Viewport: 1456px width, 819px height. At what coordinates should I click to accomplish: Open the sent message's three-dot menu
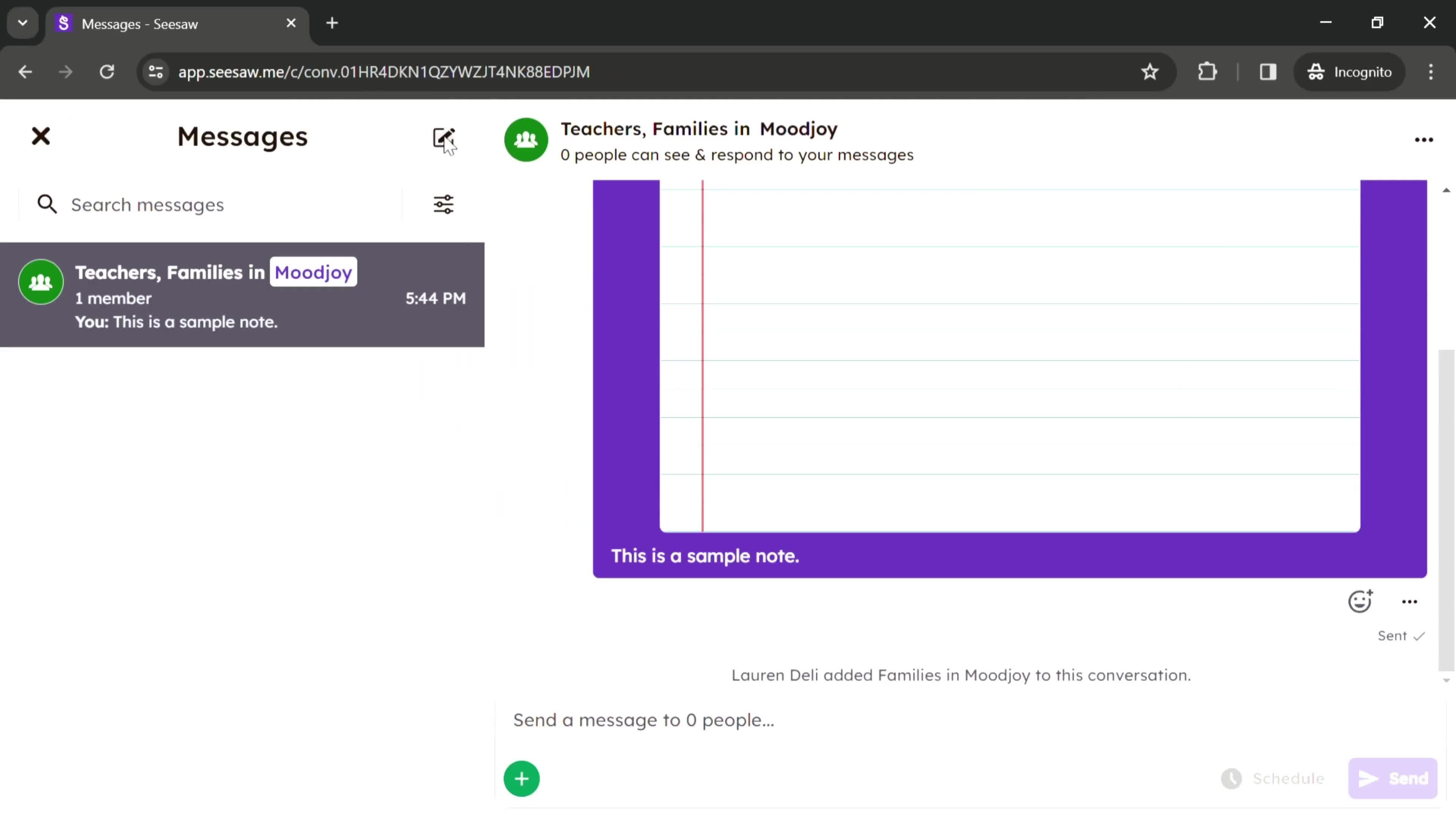(x=1410, y=602)
